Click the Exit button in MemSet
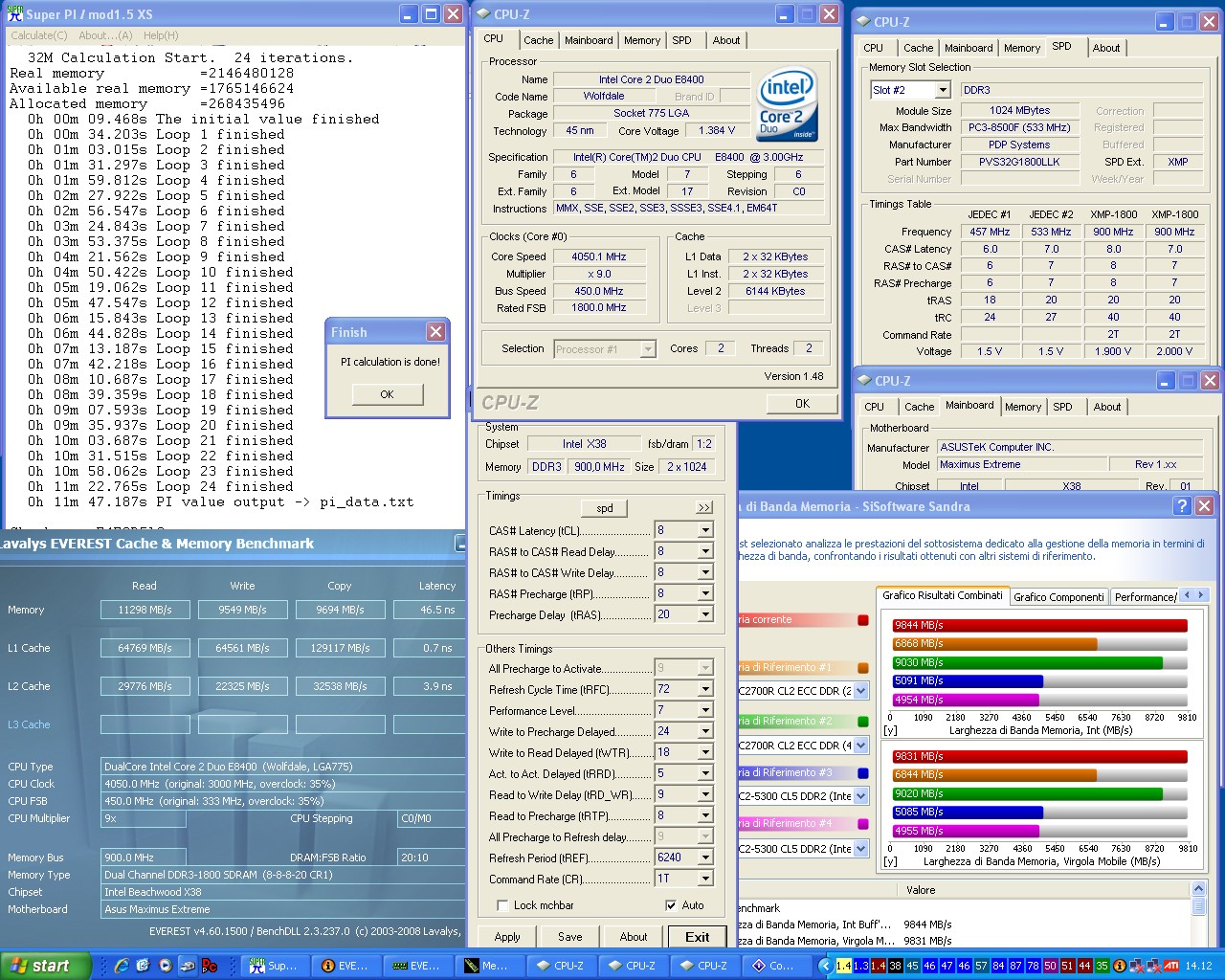The image size is (1225, 980). click(x=698, y=937)
